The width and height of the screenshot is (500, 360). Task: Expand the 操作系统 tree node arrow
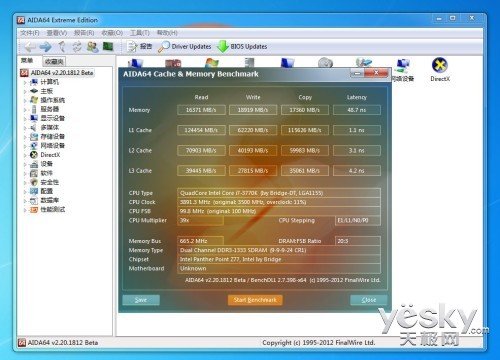(25, 100)
